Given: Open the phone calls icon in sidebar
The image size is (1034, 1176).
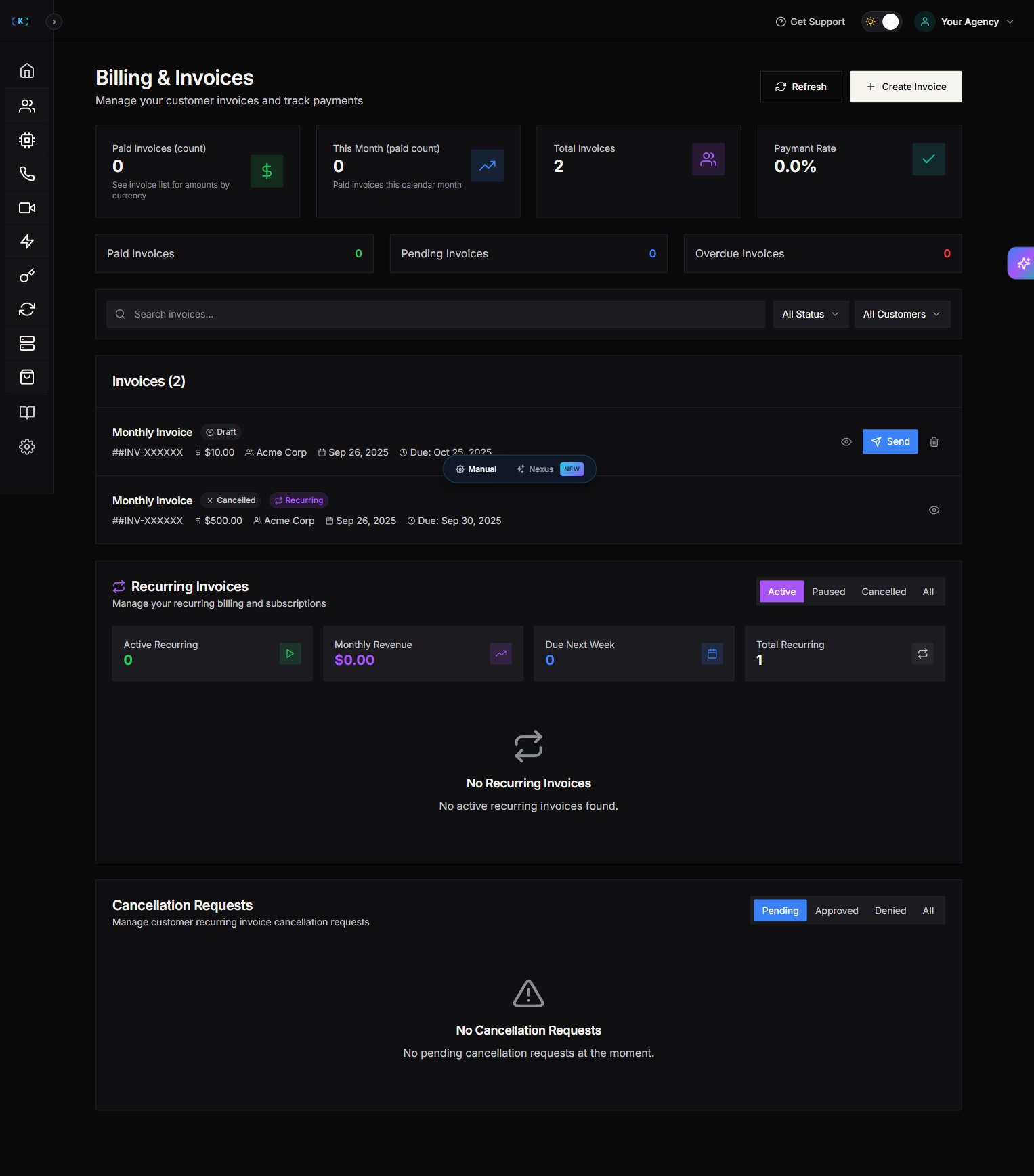Looking at the screenshot, I should click(x=27, y=174).
